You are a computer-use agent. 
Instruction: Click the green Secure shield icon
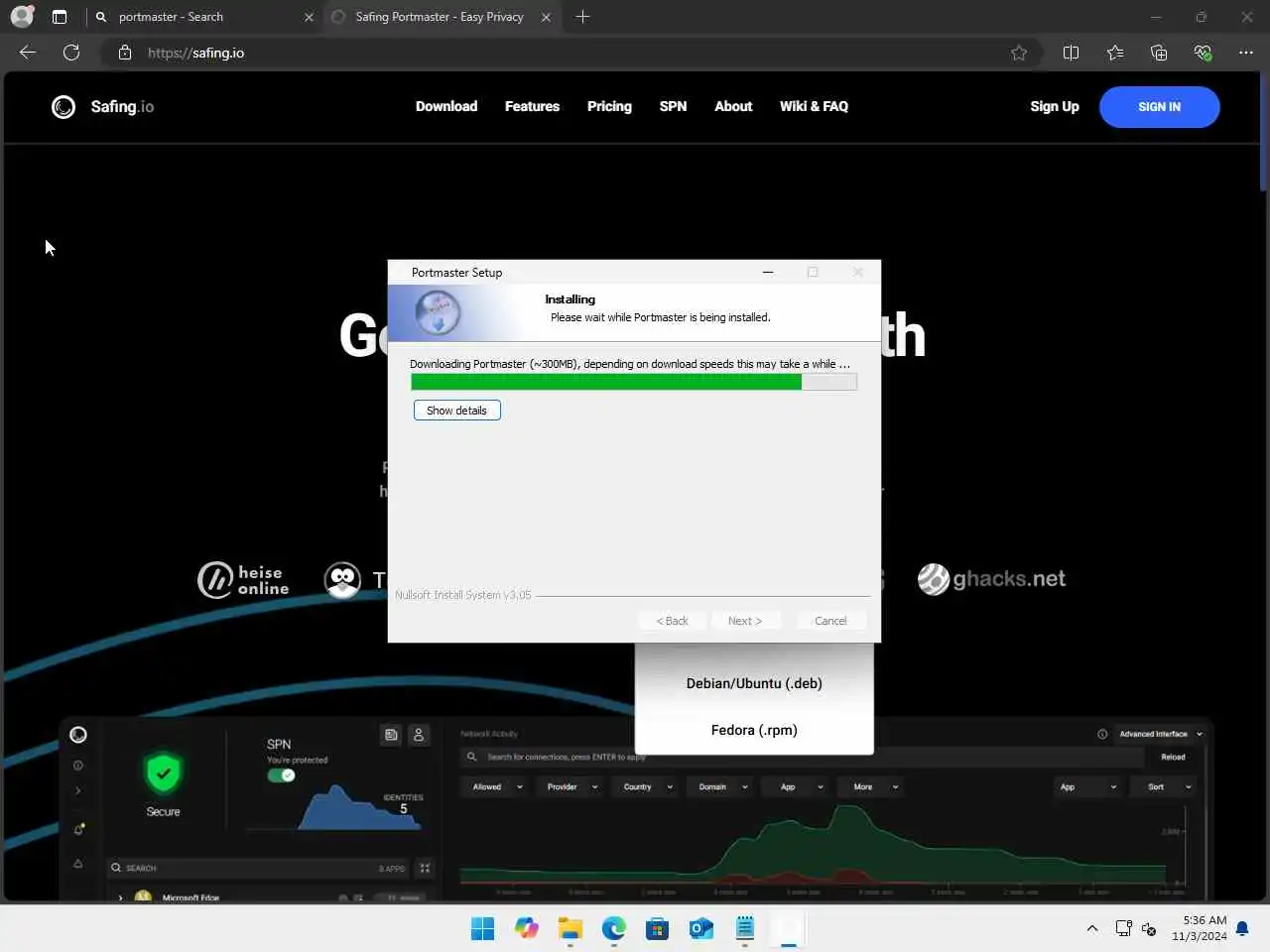pyautogui.click(x=164, y=773)
